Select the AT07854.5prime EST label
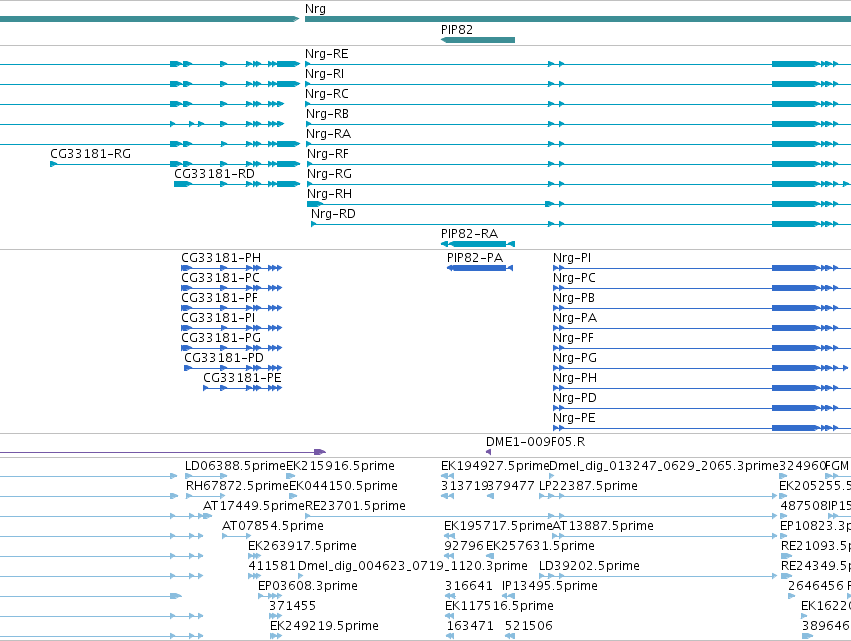851x641 pixels. [273, 526]
